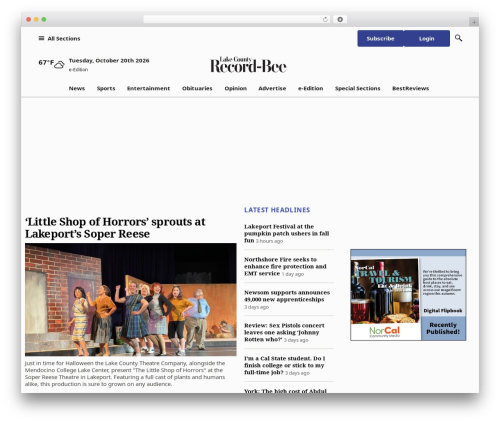The height and width of the screenshot is (423, 500).
Task: Open Sex Pistols concert review story
Action: pyautogui.click(x=284, y=332)
